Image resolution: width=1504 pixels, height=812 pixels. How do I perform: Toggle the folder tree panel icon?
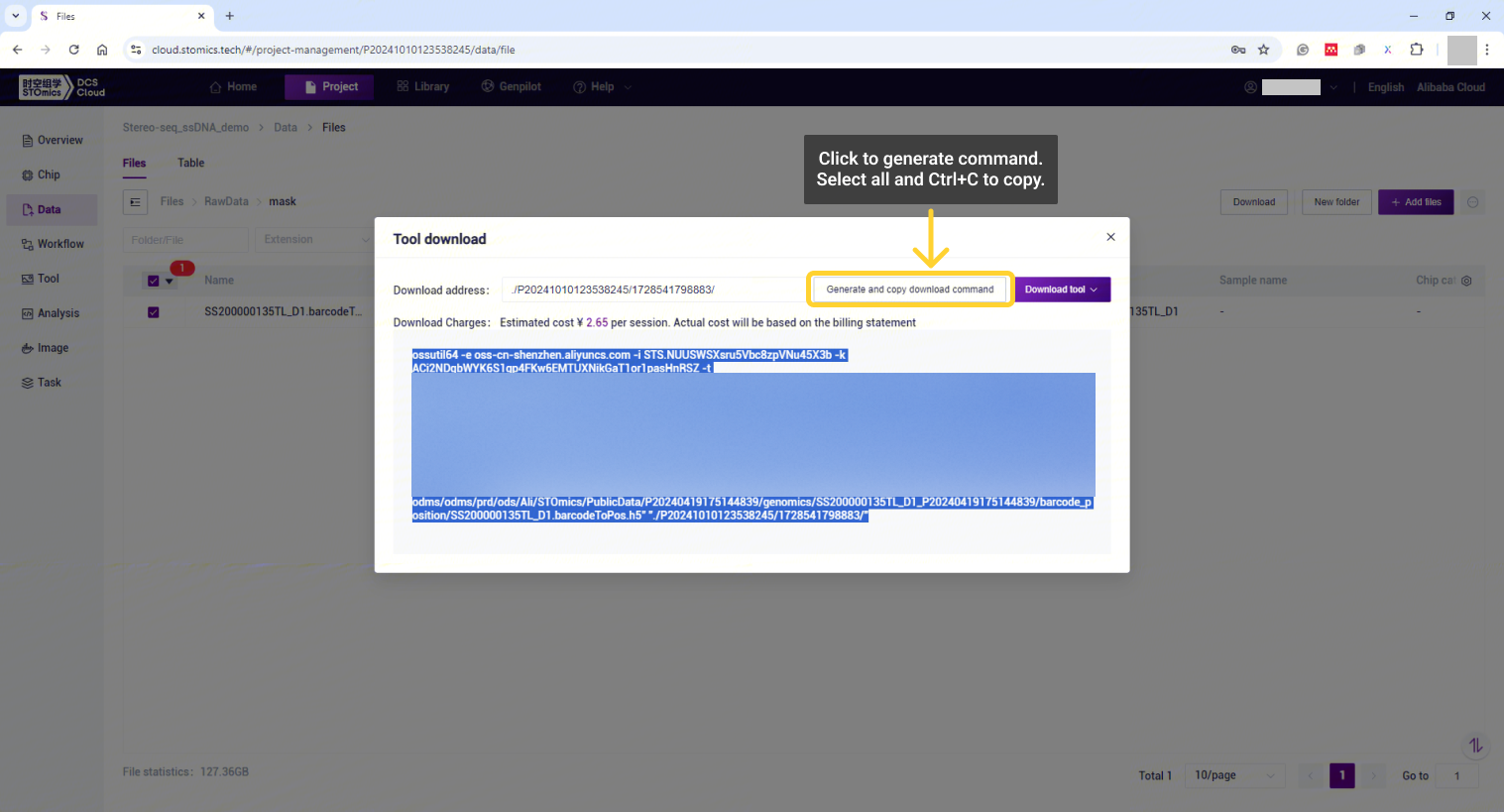(x=136, y=202)
